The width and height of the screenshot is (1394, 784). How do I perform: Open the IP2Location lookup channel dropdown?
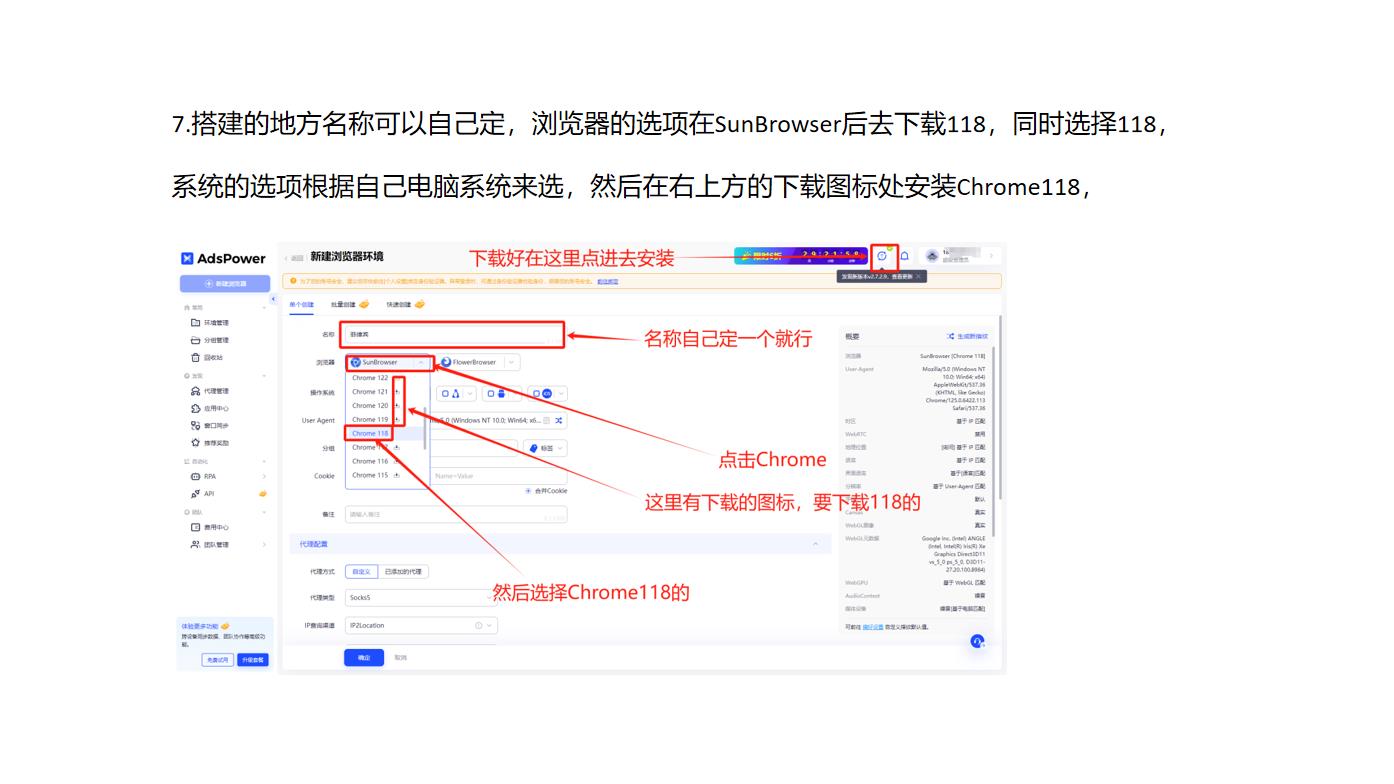[x=421, y=625]
